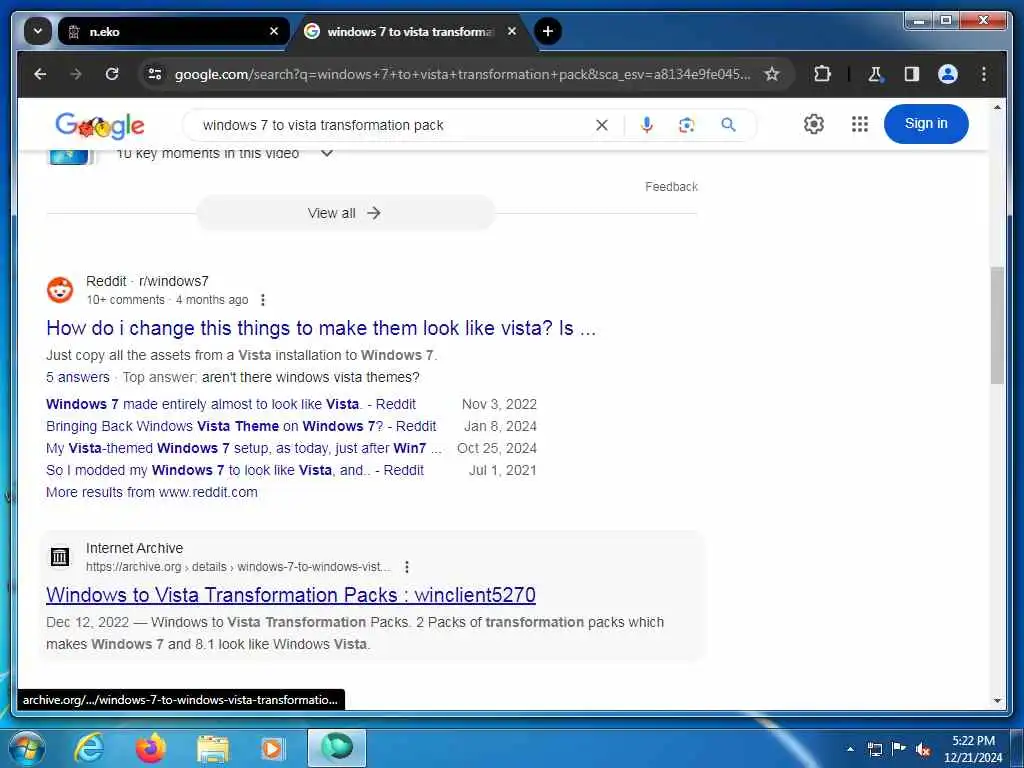Click View all videos button
Image resolution: width=1024 pixels, height=768 pixels.
pos(345,213)
